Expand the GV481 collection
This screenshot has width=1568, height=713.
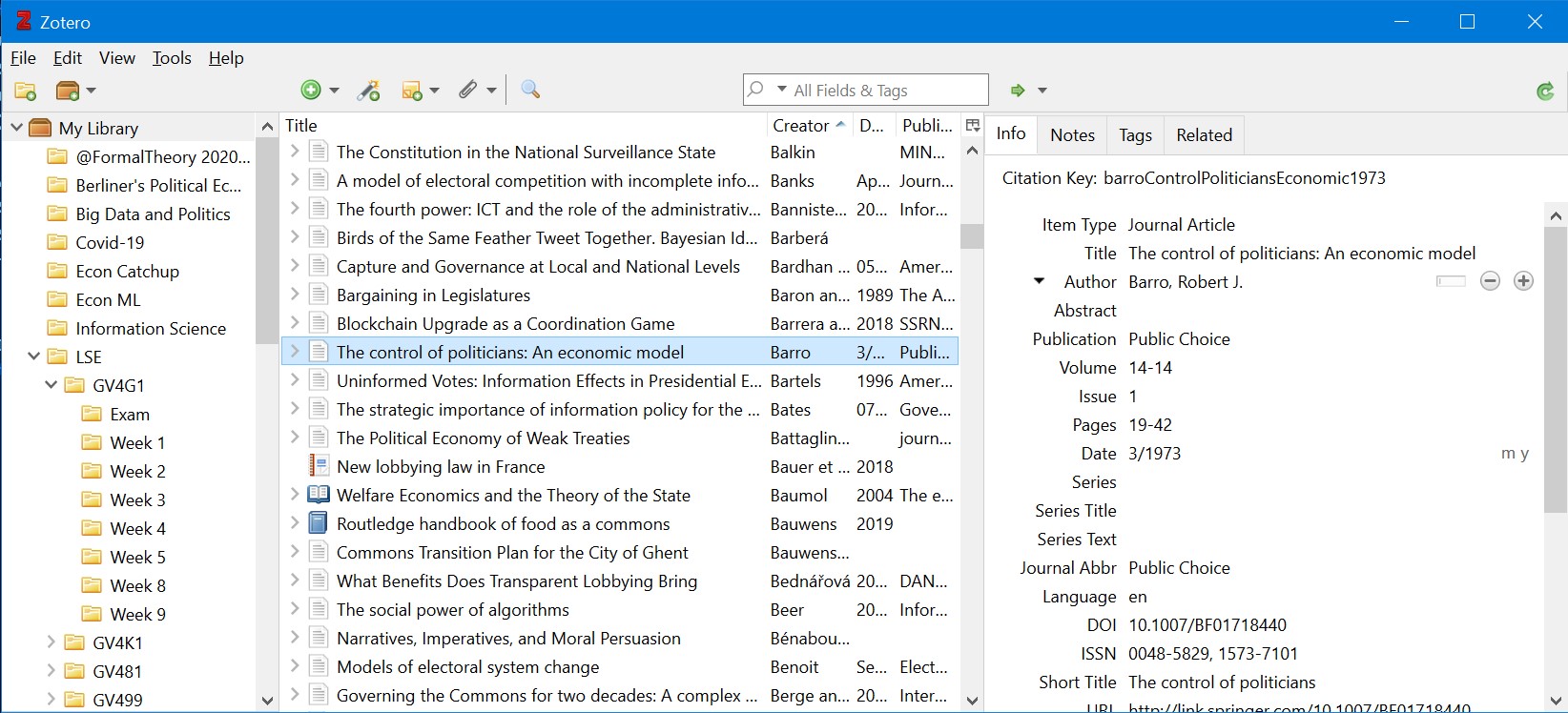[x=52, y=671]
